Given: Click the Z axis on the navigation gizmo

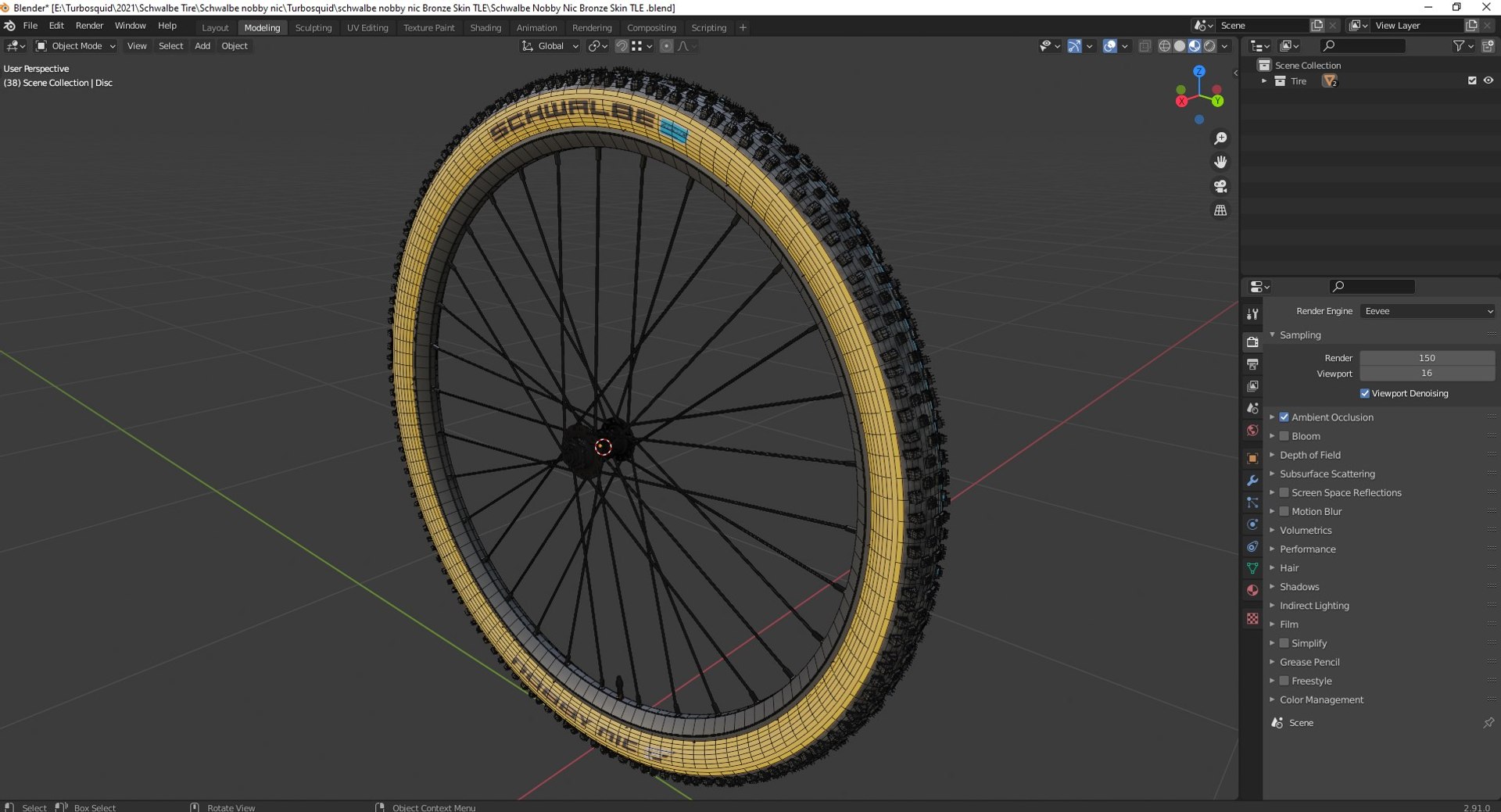Looking at the screenshot, I should click(1199, 71).
